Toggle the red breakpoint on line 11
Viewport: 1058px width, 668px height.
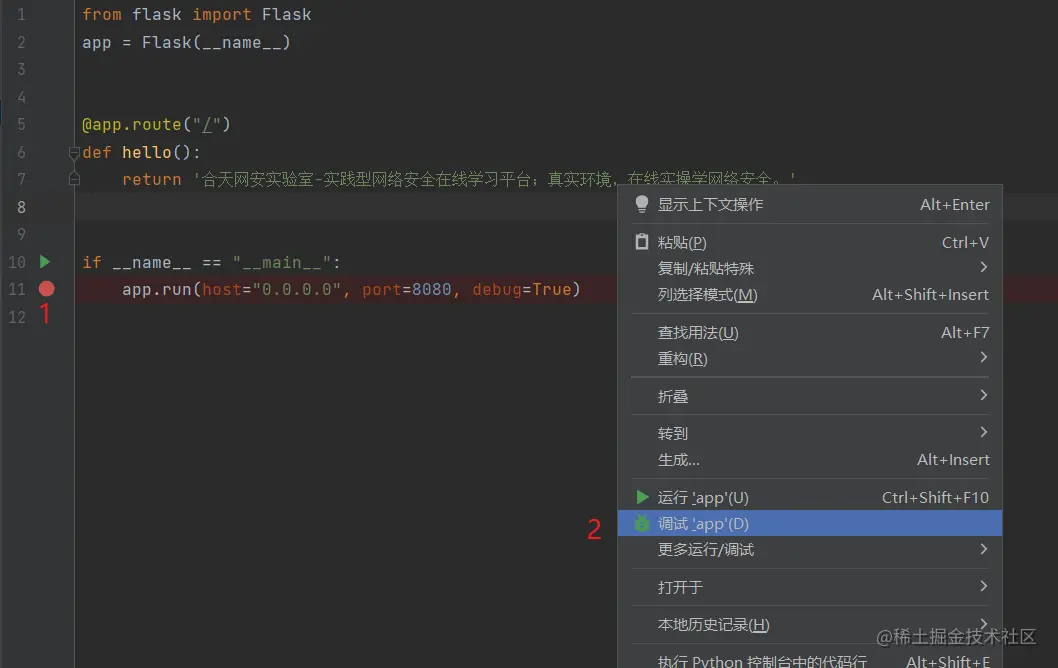(x=47, y=289)
